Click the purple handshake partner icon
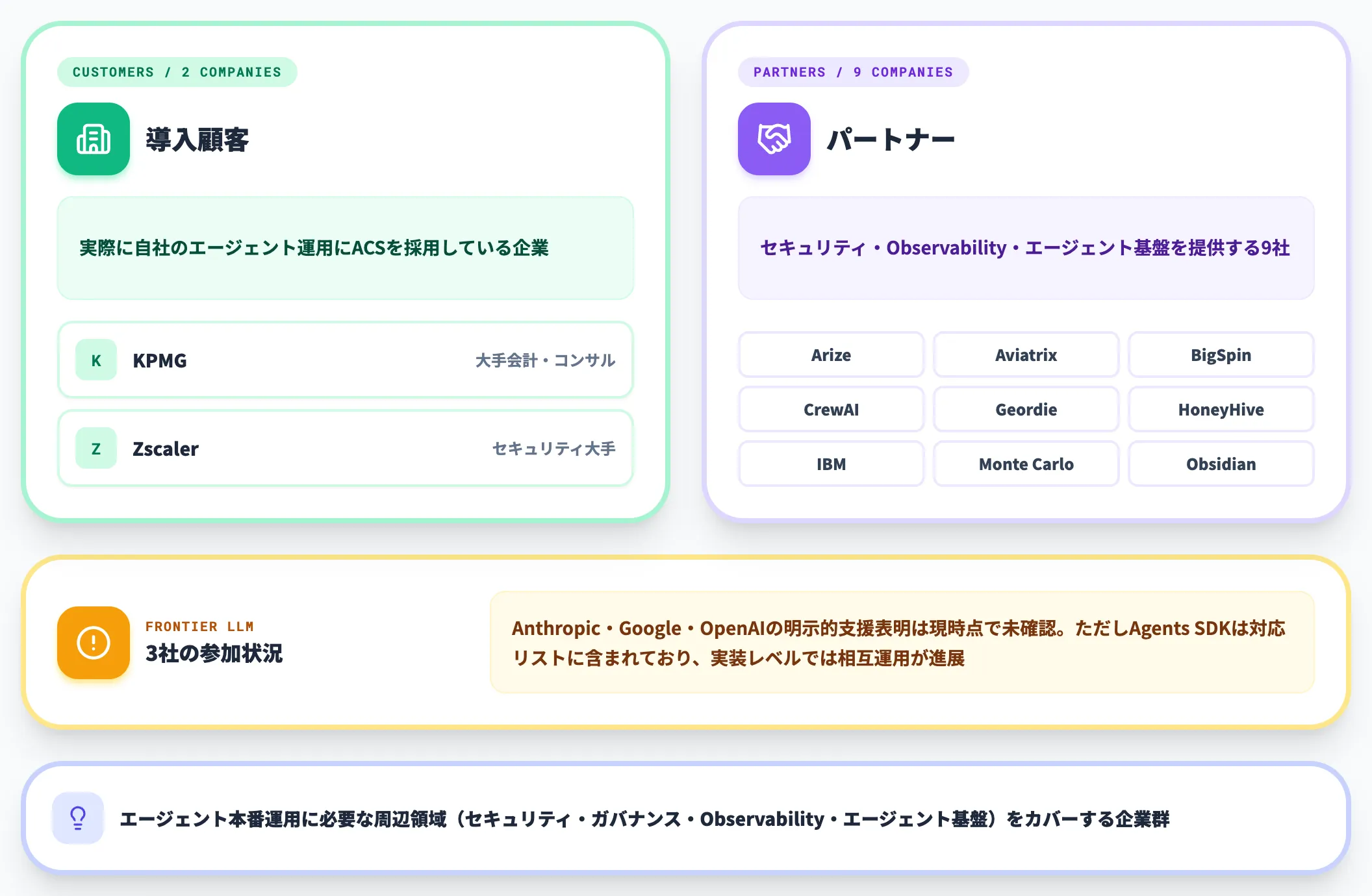Image resolution: width=1372 pixels, height=896 pixels. [774, 139]
